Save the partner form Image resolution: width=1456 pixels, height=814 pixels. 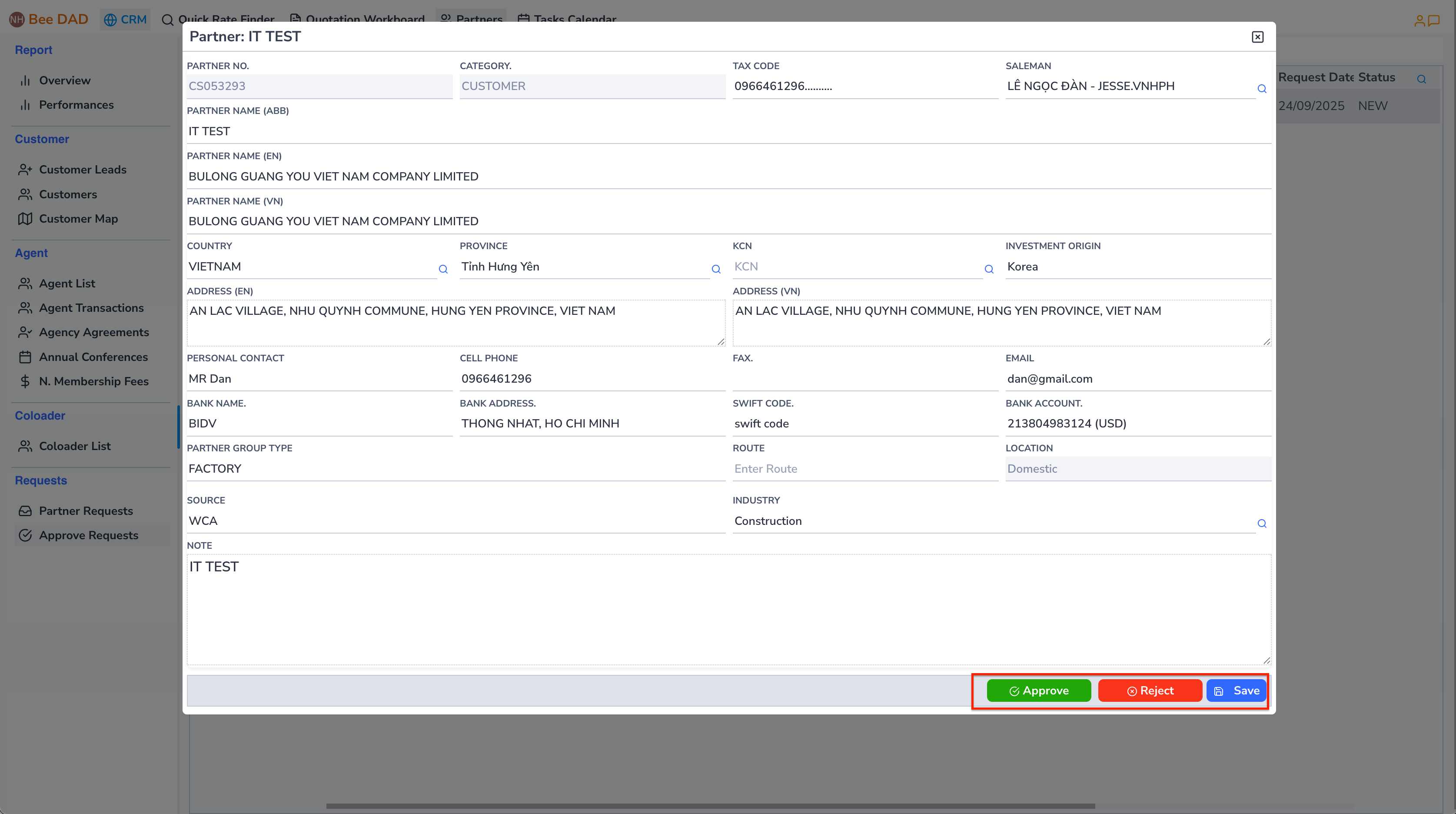coord(1236,690)
